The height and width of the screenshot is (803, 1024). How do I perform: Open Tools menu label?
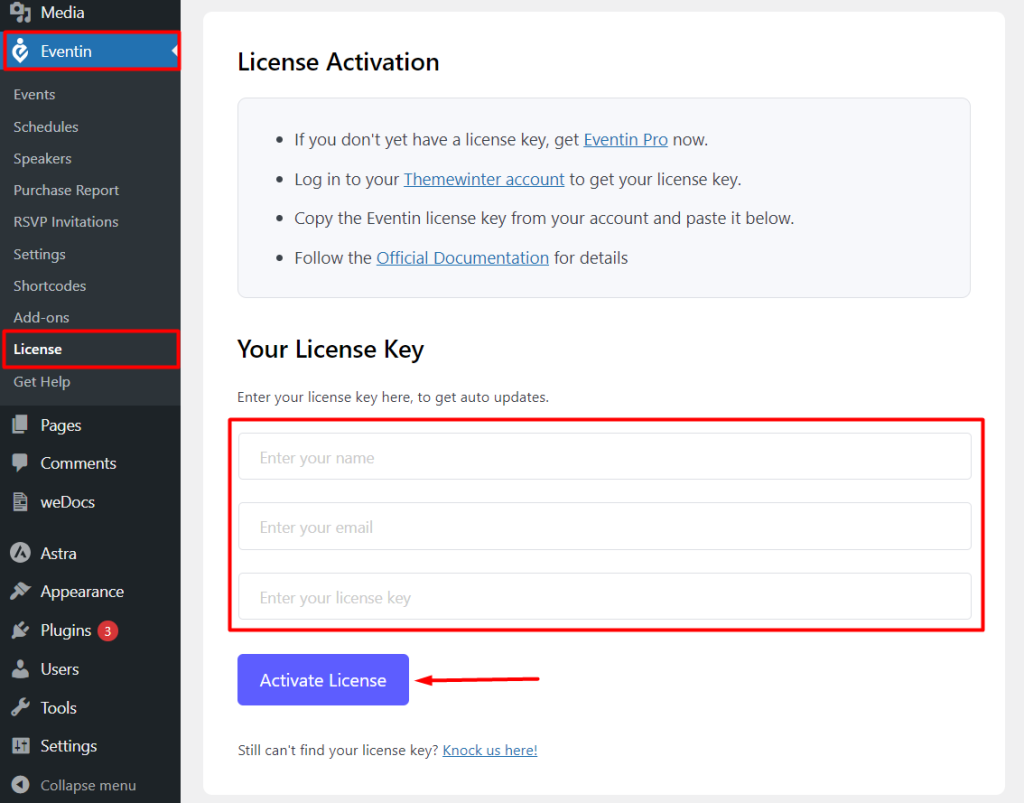click(58, 707)
